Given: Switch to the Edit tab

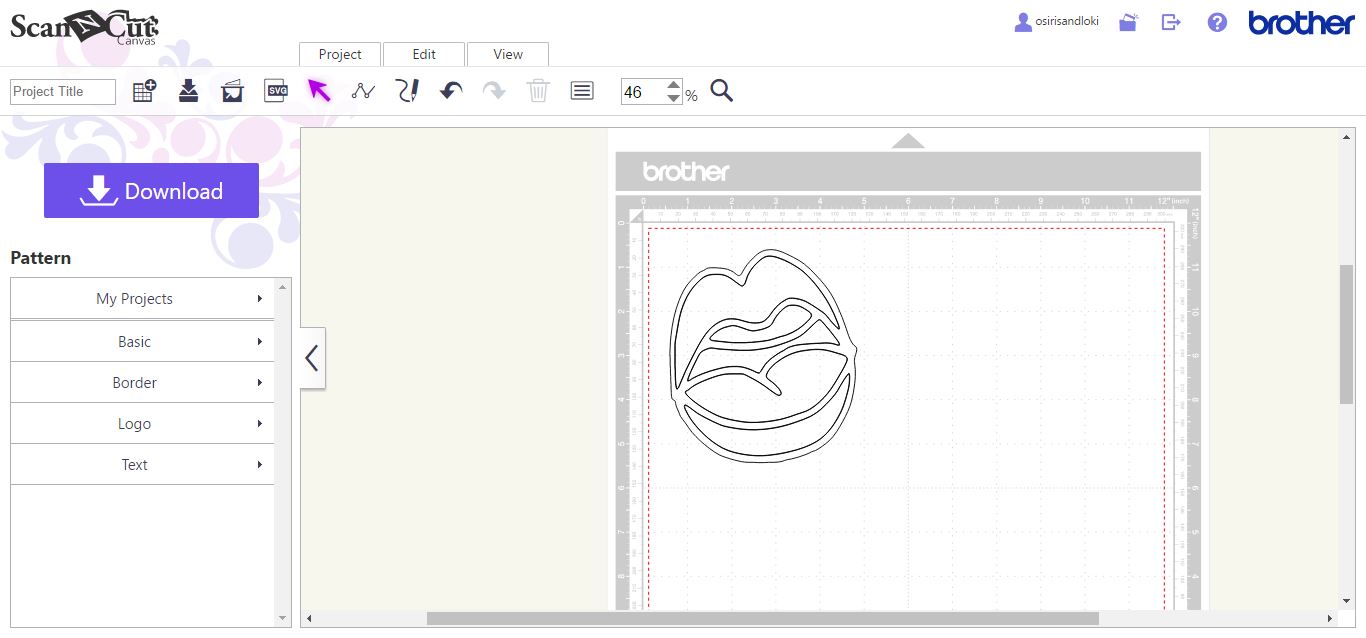Looking at the screenshot, I should coord(424,54).
